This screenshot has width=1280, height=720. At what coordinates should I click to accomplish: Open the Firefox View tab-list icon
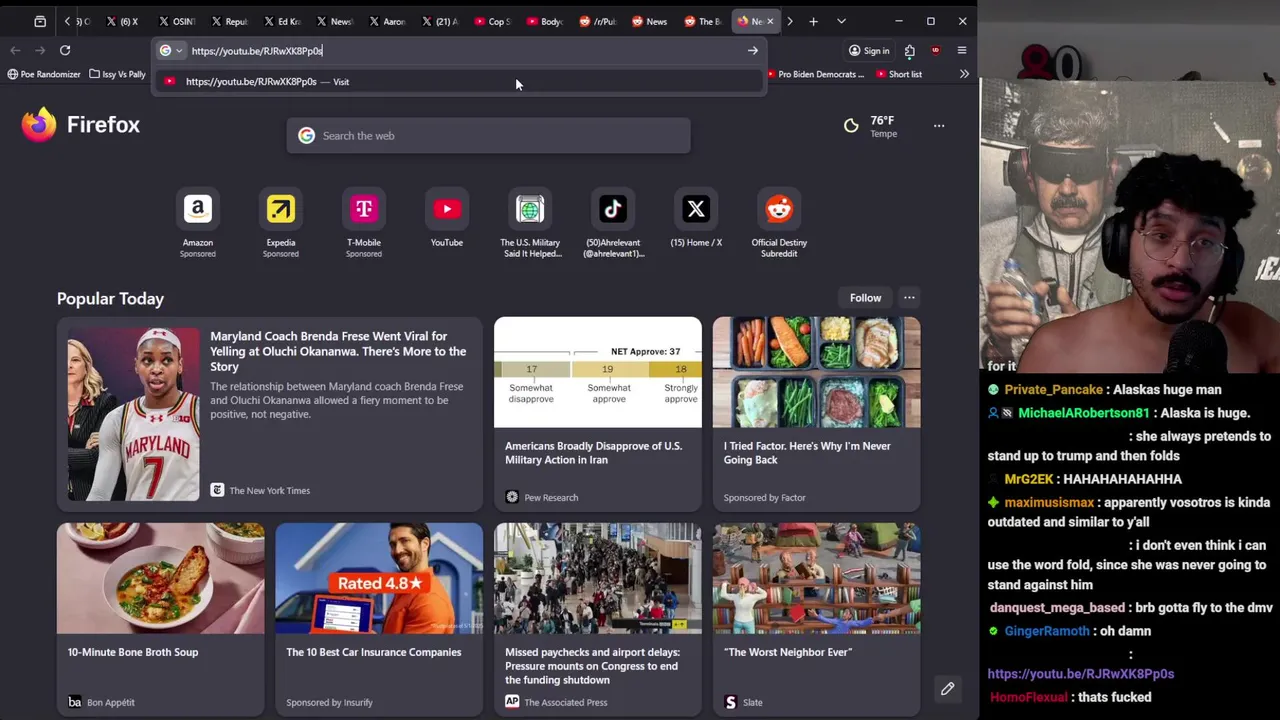pyautogui.click(x=40, y=21)
